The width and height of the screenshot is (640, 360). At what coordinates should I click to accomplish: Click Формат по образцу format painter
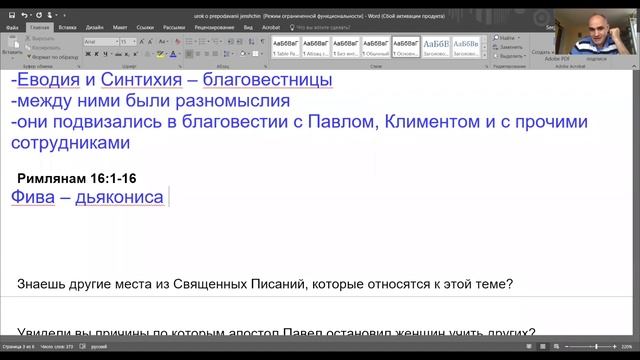[x=52, y=57]
